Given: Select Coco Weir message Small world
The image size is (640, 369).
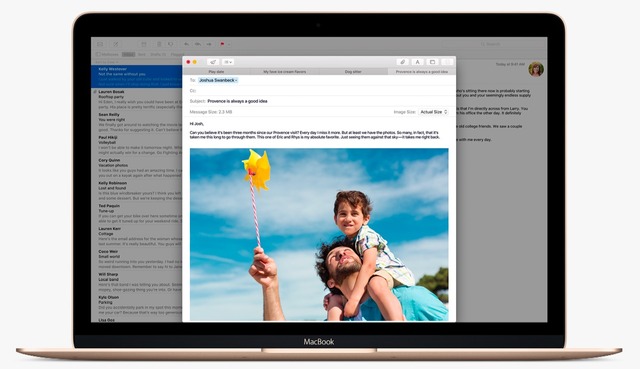Looking at the screenshot, I should tap(136, 259).
